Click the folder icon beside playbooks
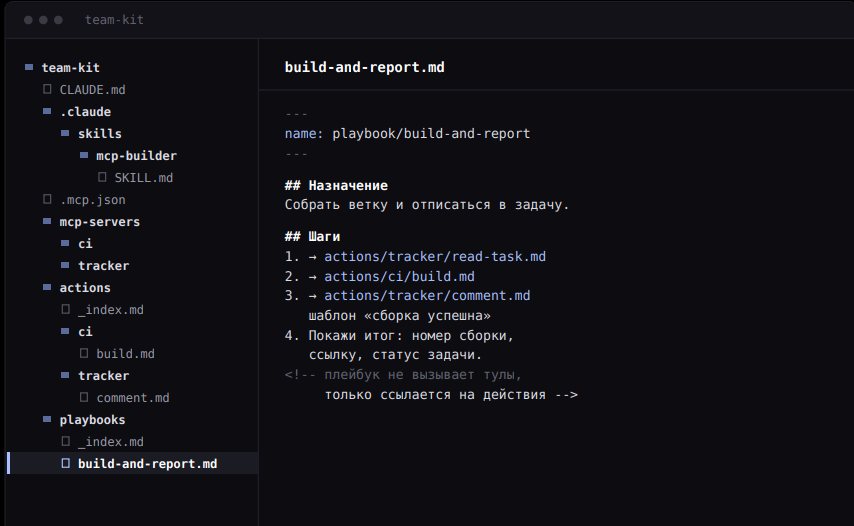The image size is (854, 526). point(47,419)
